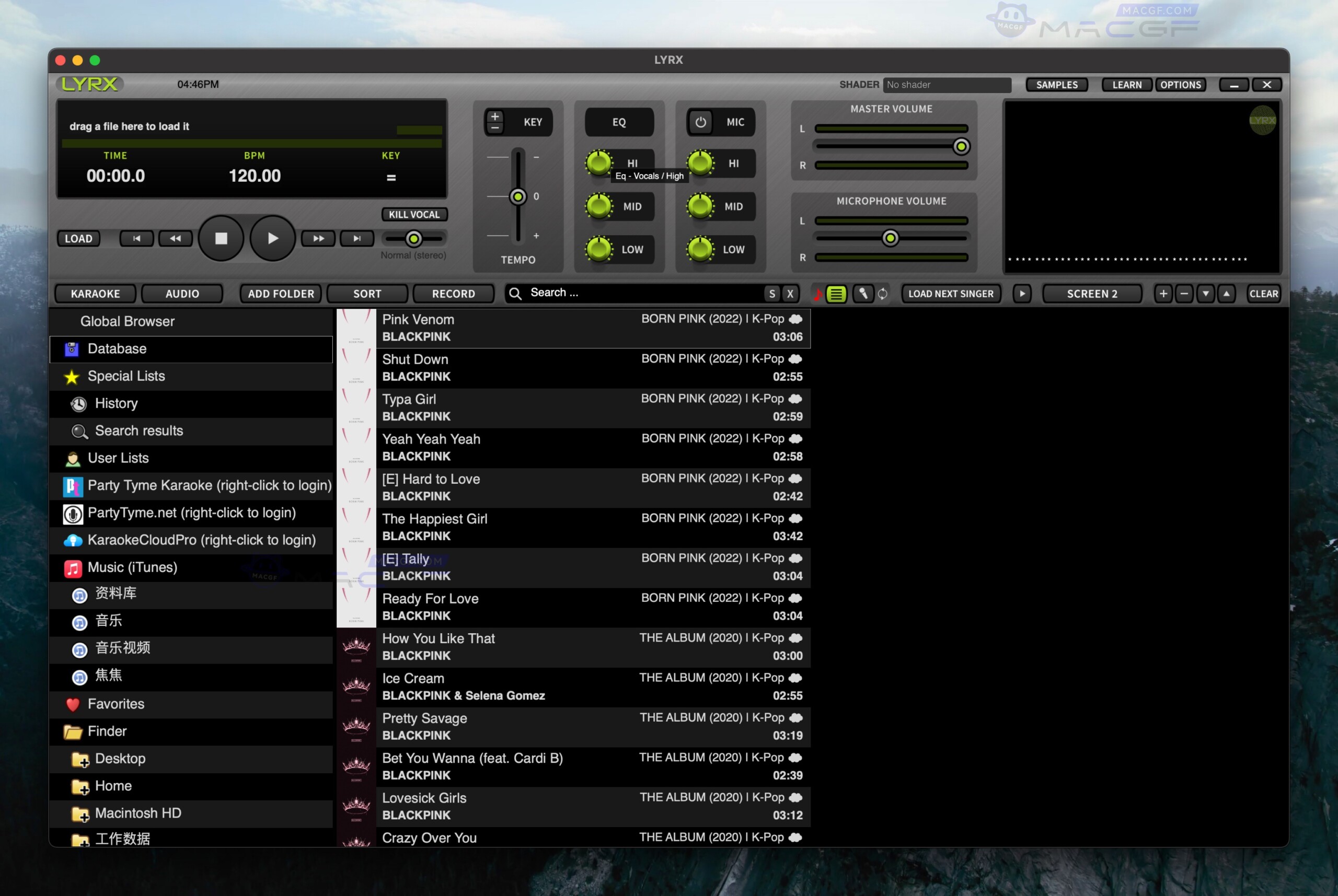Viewport: 1338px width, 896px height.
Task: Toggle KILL VOCAL on
Action: (414, 214)
